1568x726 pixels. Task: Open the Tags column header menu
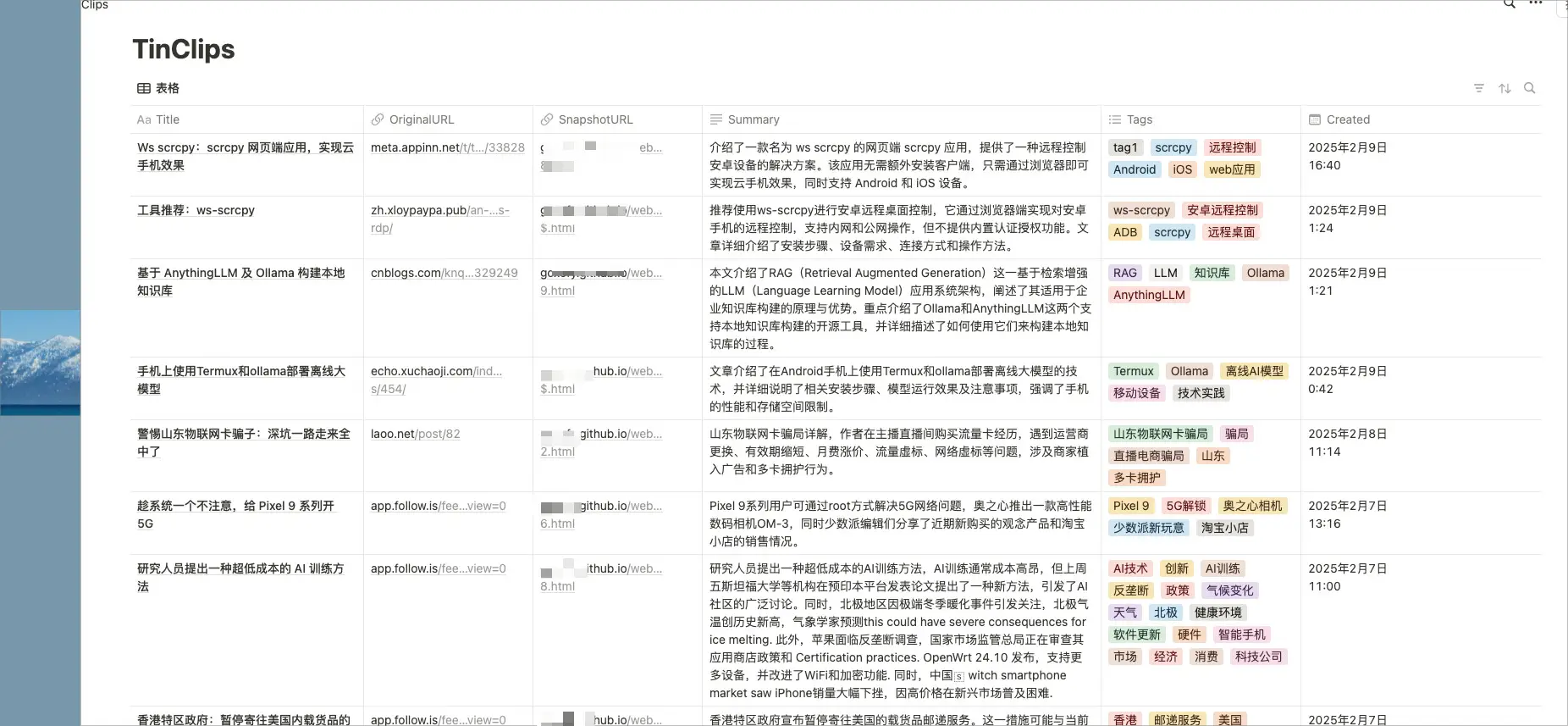[1201, 119]
